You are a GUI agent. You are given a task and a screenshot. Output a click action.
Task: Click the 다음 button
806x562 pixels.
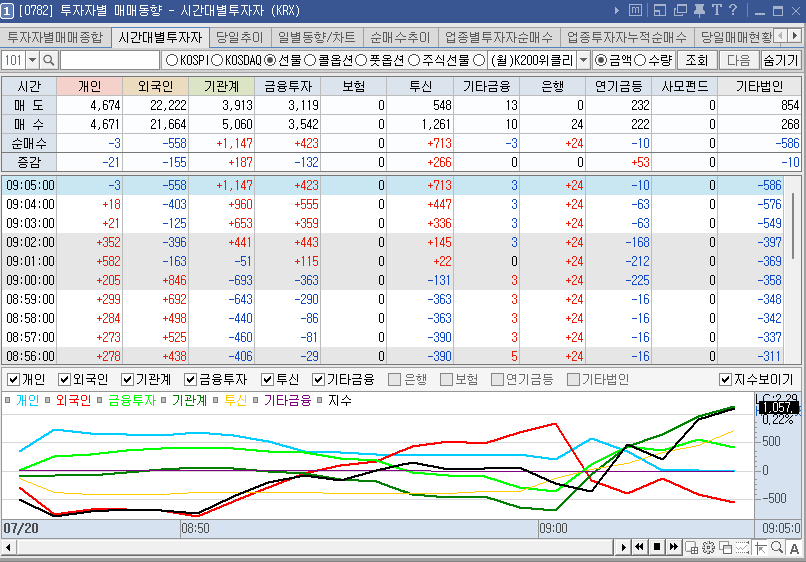point(739,61)
